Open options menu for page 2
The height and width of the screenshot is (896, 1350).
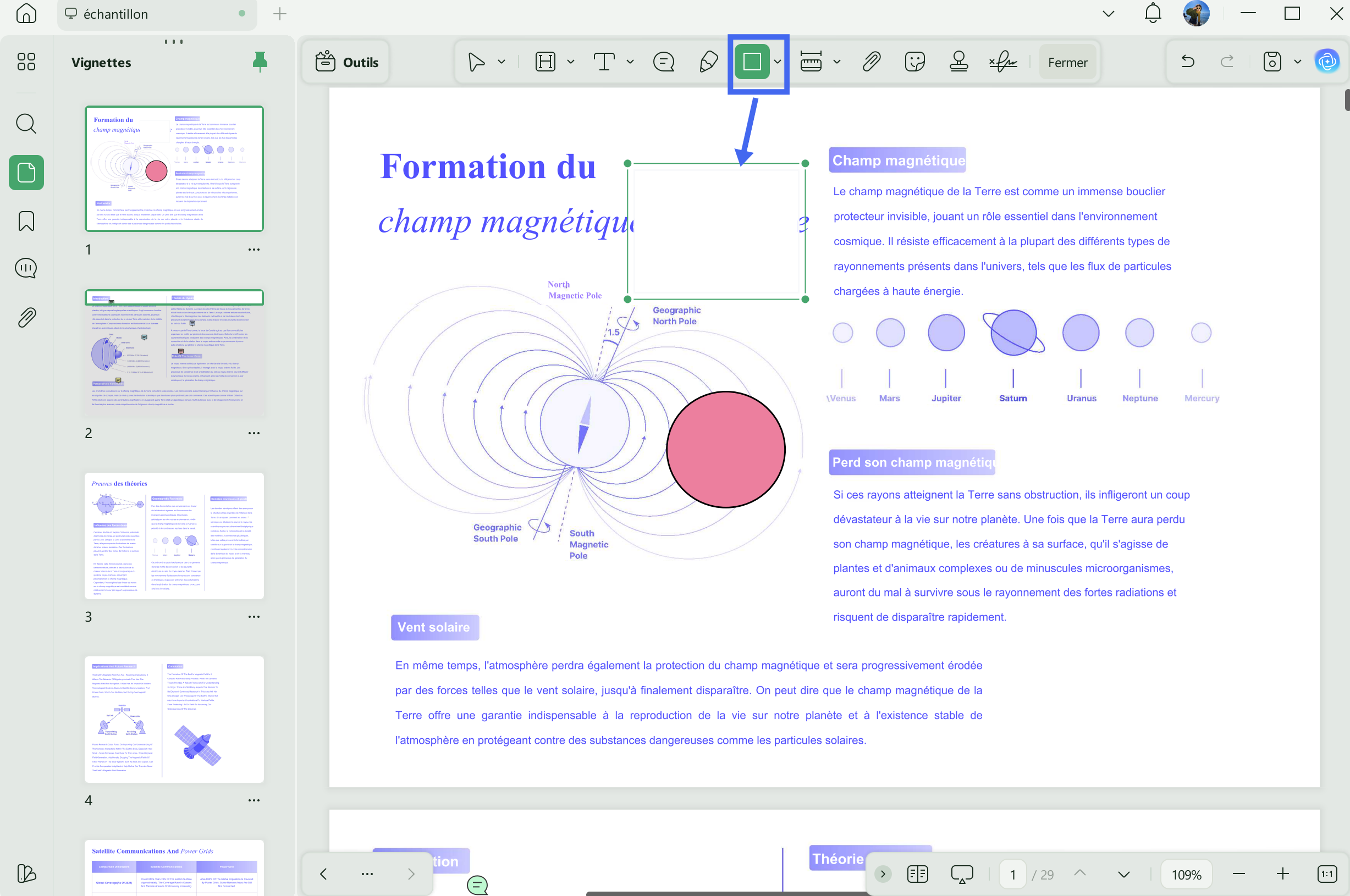pyautogui.click(x=254, y=433)
